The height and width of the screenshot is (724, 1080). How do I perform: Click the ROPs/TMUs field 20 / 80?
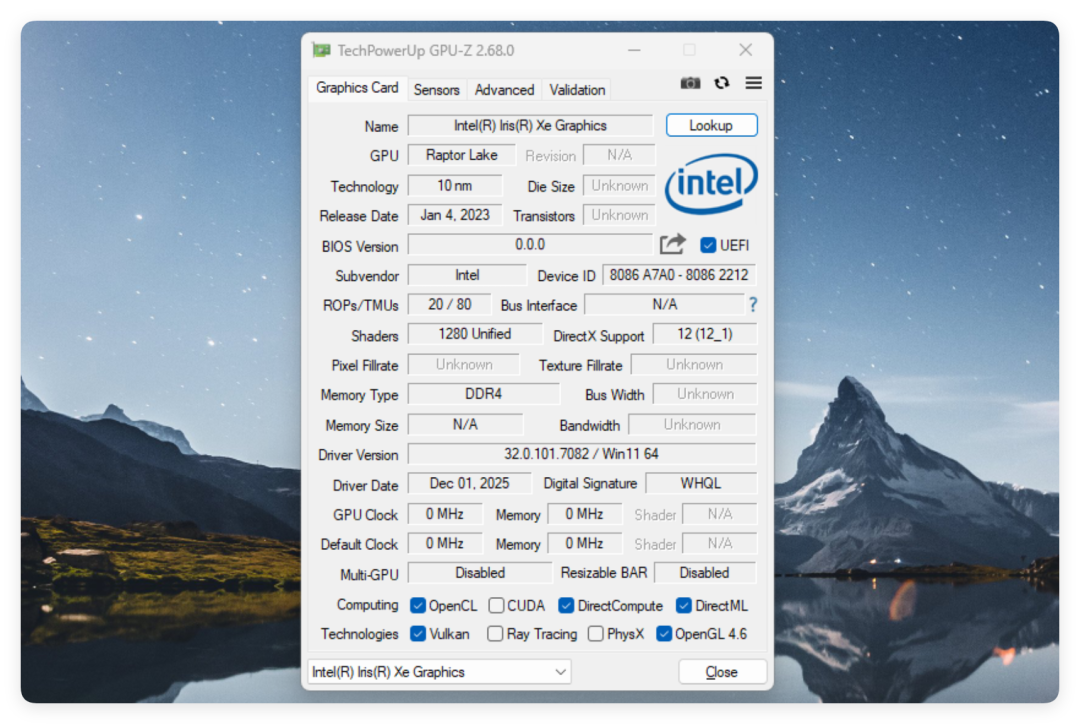(450, 304)
